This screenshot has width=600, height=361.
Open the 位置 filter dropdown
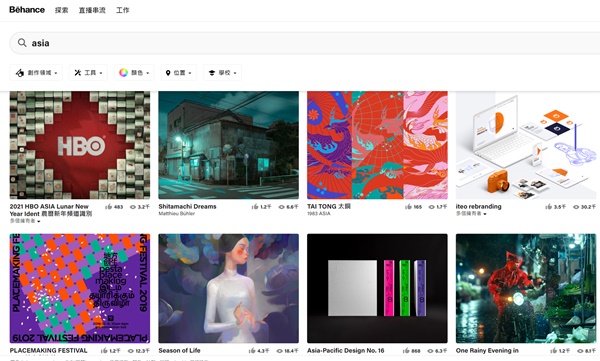pyautogui.click(x=179, y=73)
